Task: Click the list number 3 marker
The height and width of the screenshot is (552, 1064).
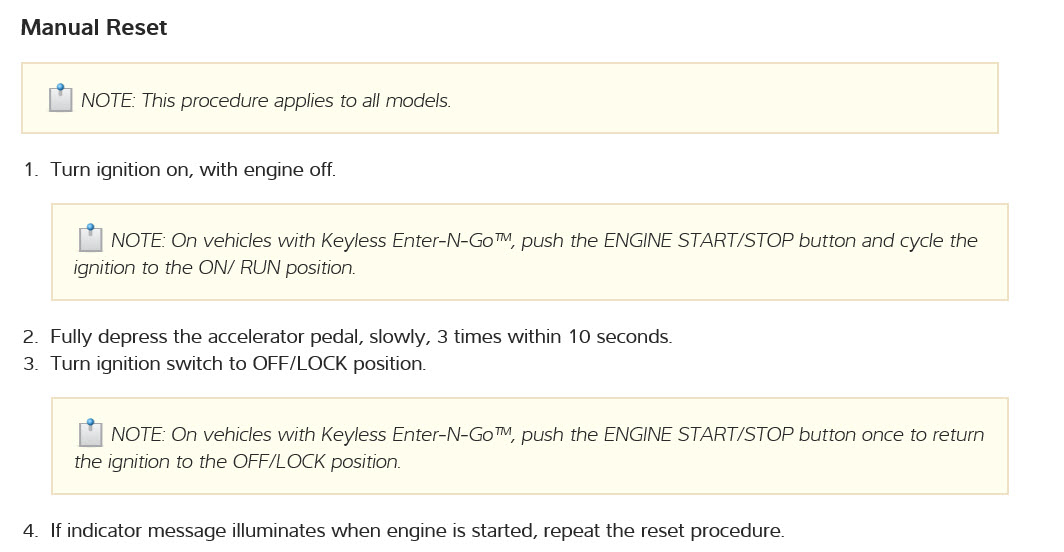Action: point(30,364)
